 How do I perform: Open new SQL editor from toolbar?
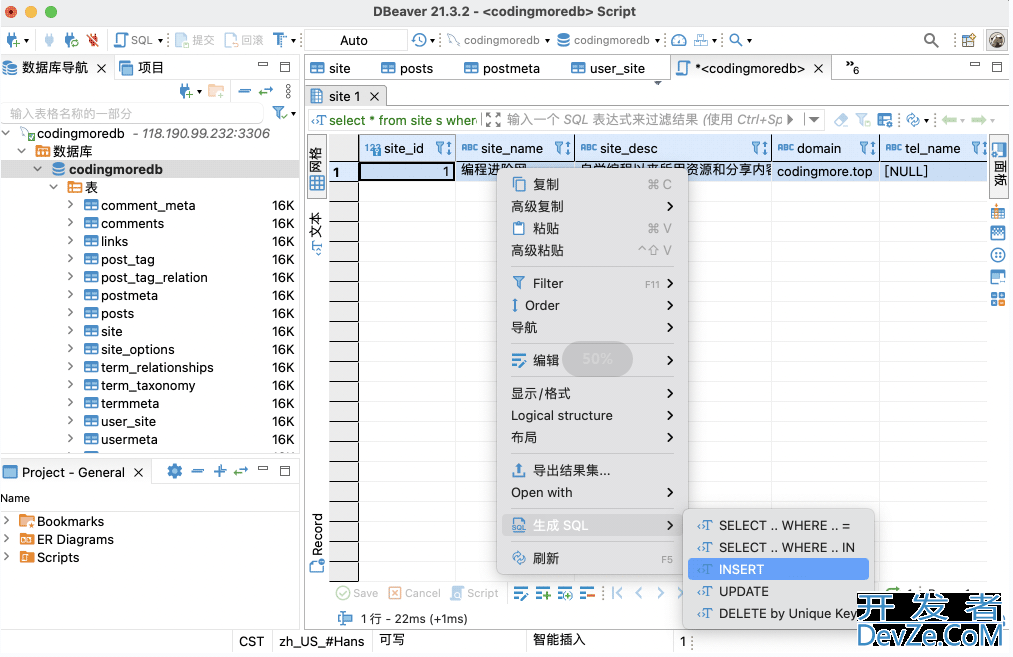[133, 40]
